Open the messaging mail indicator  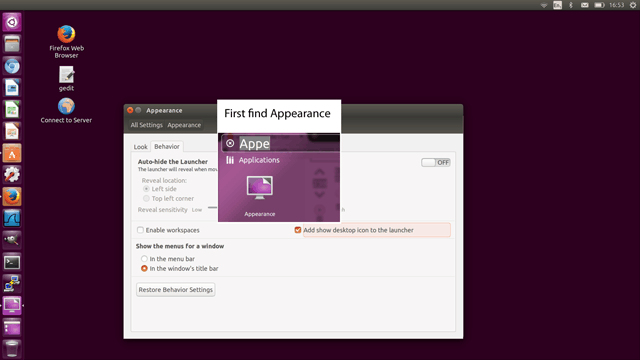[584, 5]
